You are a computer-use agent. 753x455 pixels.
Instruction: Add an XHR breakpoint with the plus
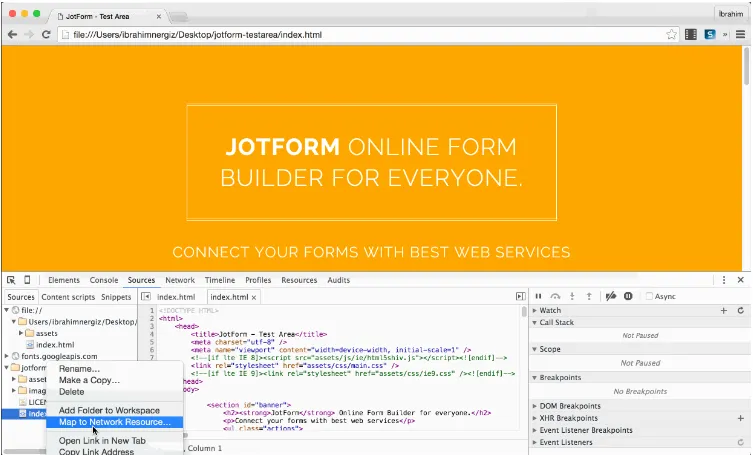[741, 418]
